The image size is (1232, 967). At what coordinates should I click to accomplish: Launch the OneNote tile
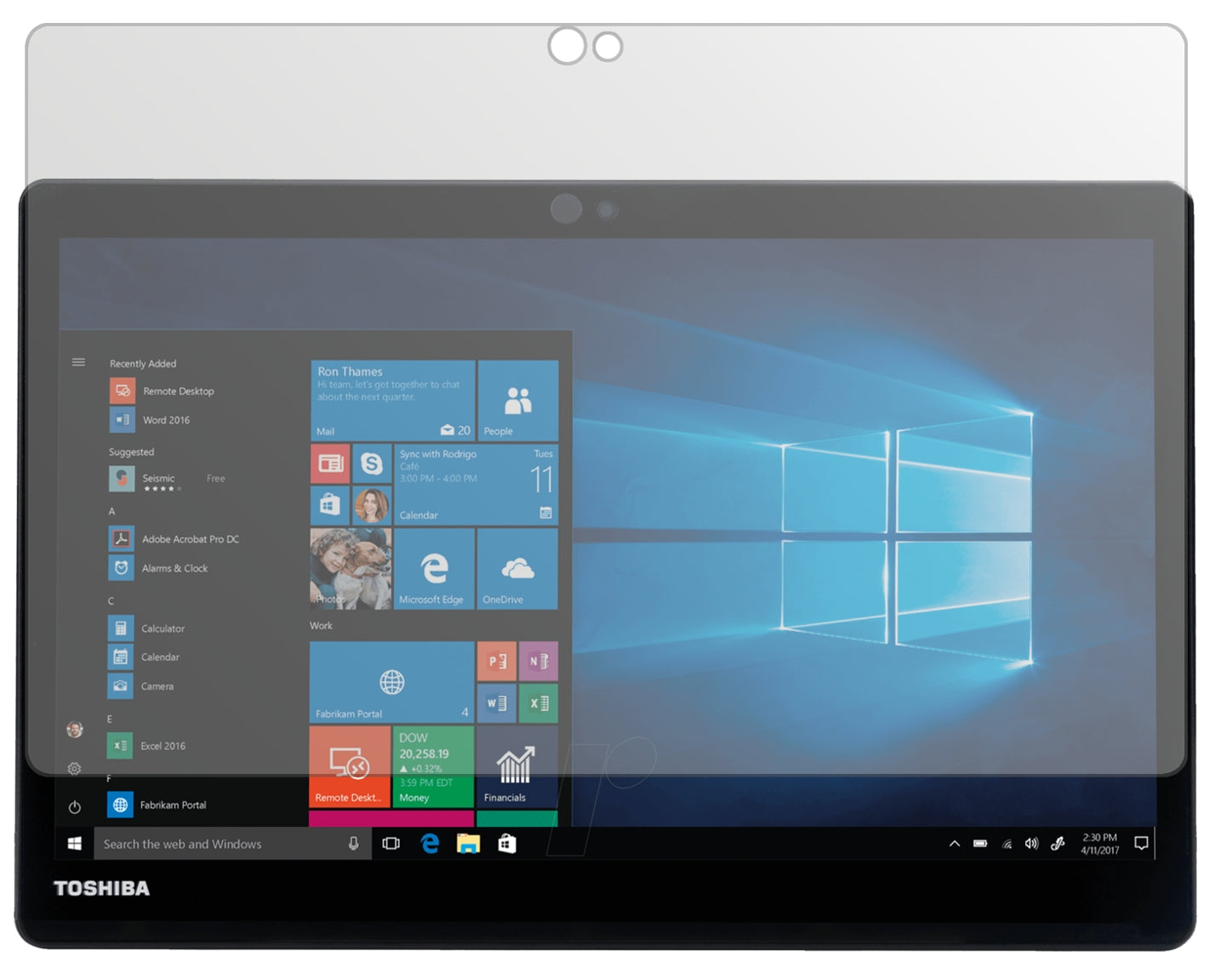(539, 661)
